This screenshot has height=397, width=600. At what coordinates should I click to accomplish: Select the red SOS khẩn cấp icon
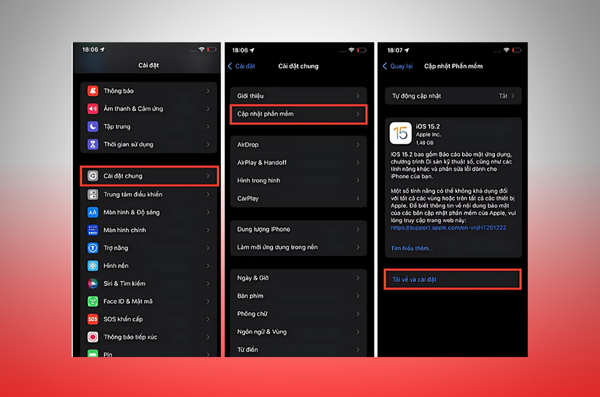(93, 319)
